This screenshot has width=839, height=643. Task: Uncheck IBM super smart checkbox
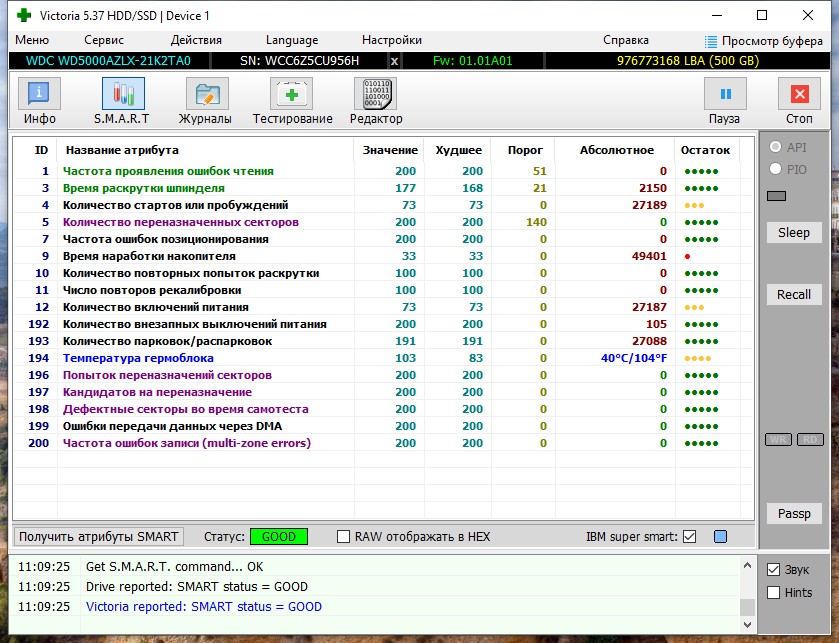[x=690, y=537]
